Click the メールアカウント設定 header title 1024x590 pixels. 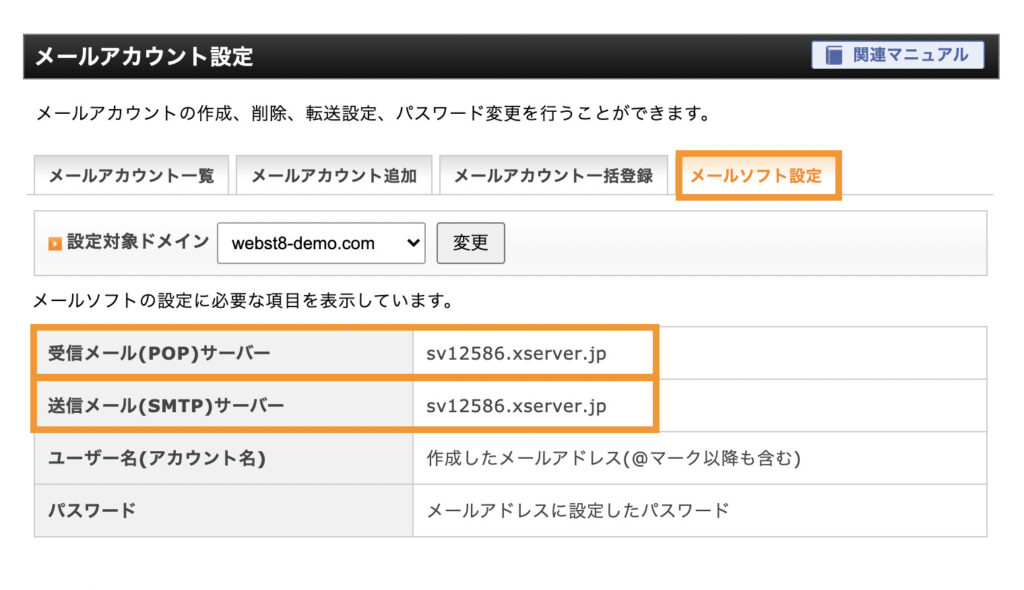(x=144, y=57)
